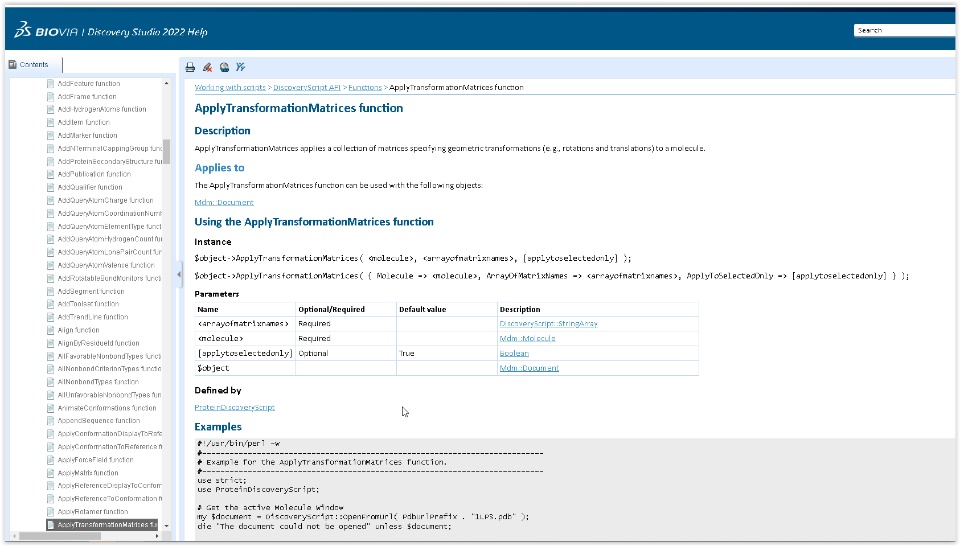Open AddFrame function topic
Screen dimensions: 960x546
point(86,97)
